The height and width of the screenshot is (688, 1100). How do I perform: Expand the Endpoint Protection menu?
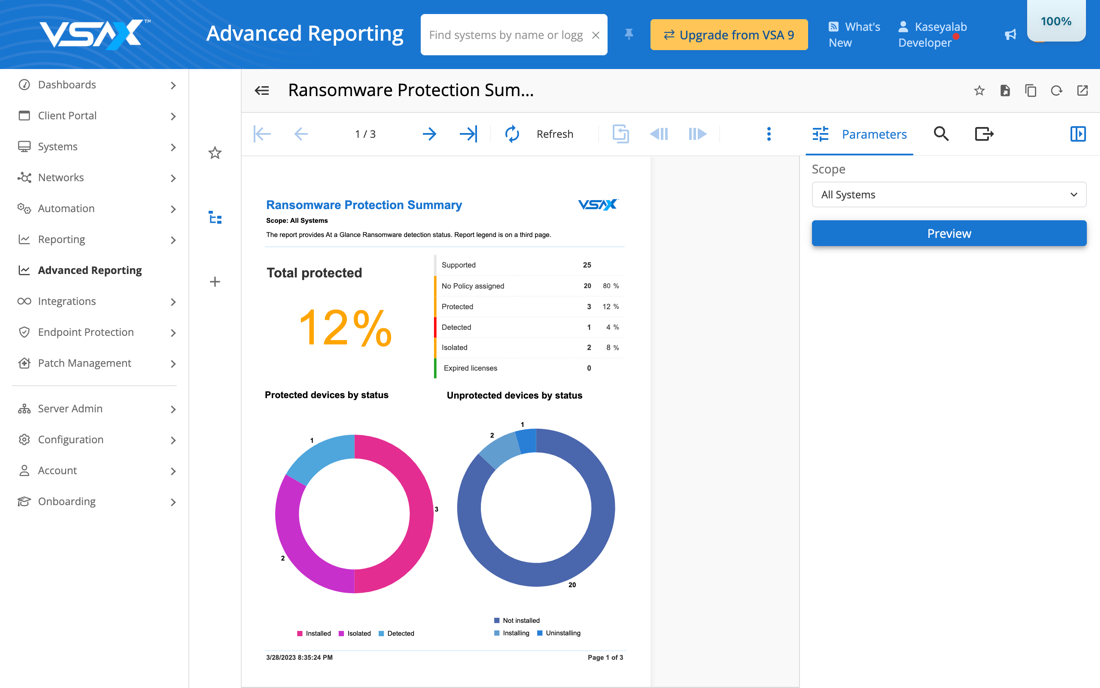[97, 332]
